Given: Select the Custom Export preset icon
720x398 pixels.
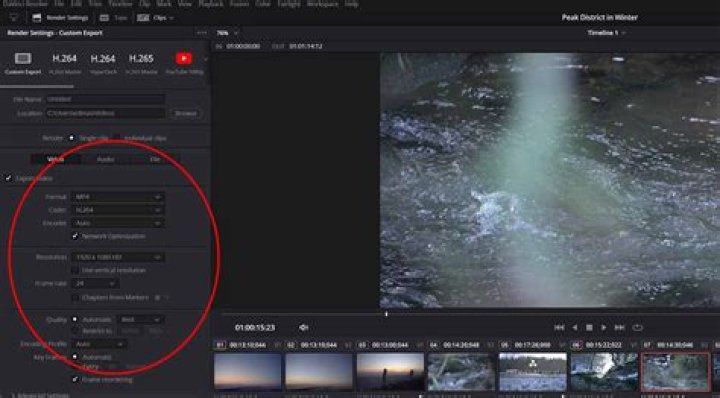Looking at the screenshot, I should (x=23, y=59).
